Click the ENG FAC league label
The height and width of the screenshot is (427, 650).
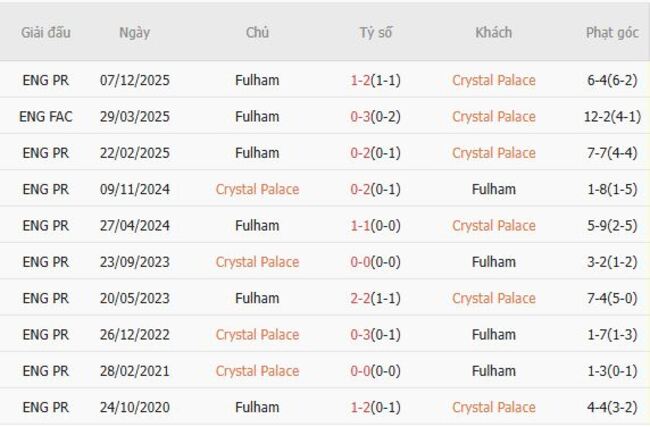point(46,116)
